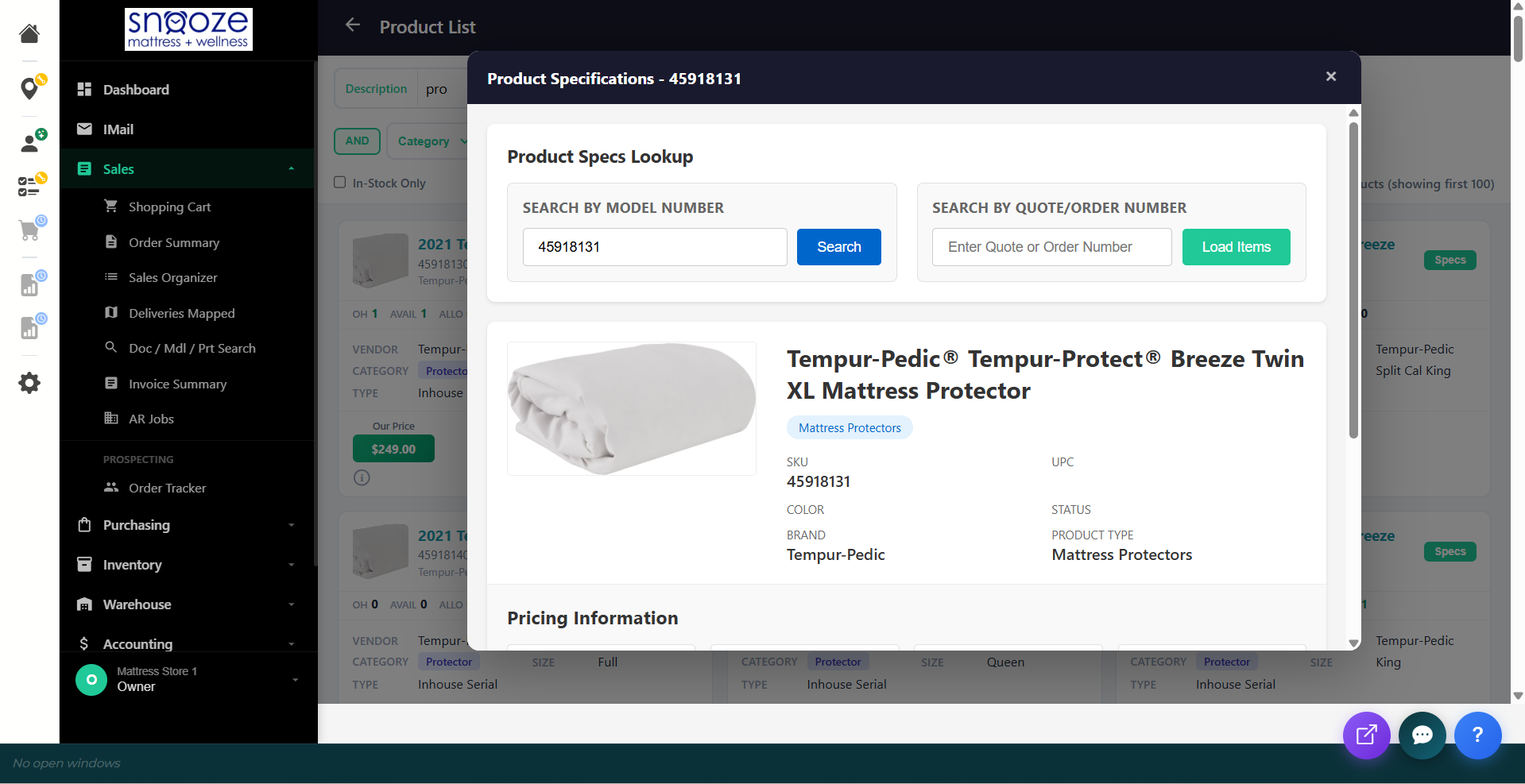1525x784 pixels.
Task: Click the $249.00 Our Price button
Action: click(393, 449)
